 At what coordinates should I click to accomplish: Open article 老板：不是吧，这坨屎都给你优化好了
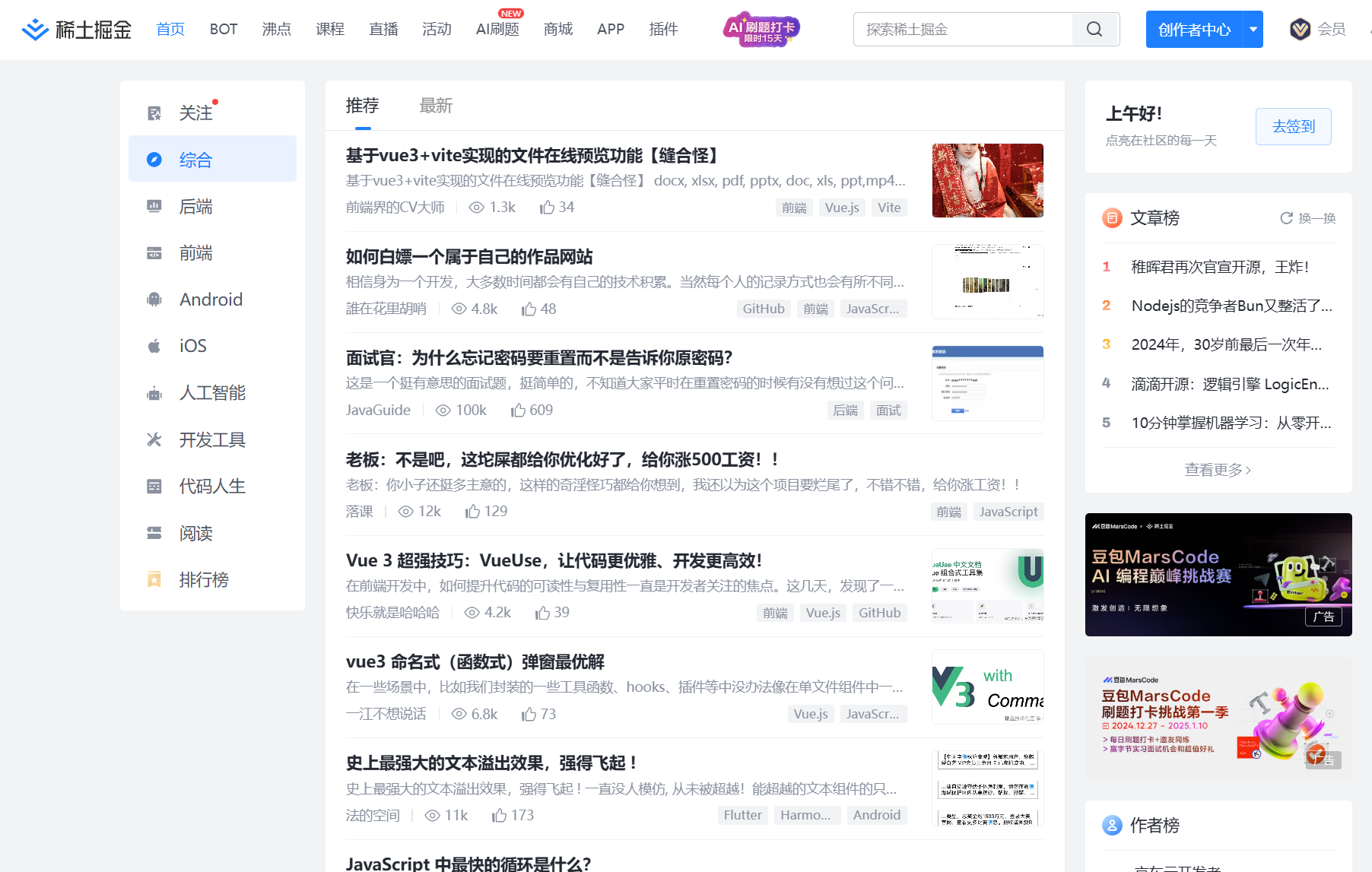pos(563,459)
